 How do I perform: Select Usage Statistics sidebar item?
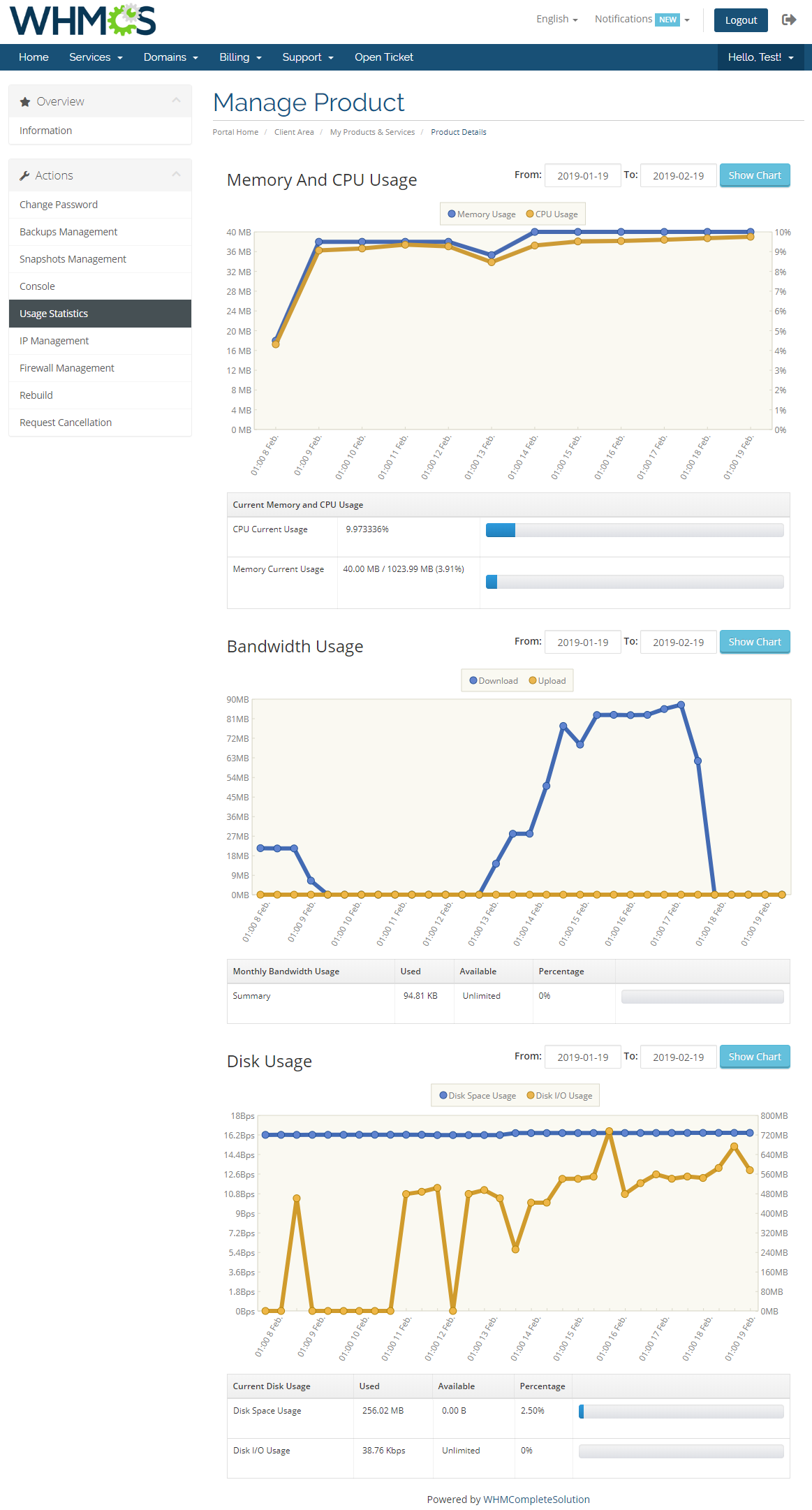(100, 314)
